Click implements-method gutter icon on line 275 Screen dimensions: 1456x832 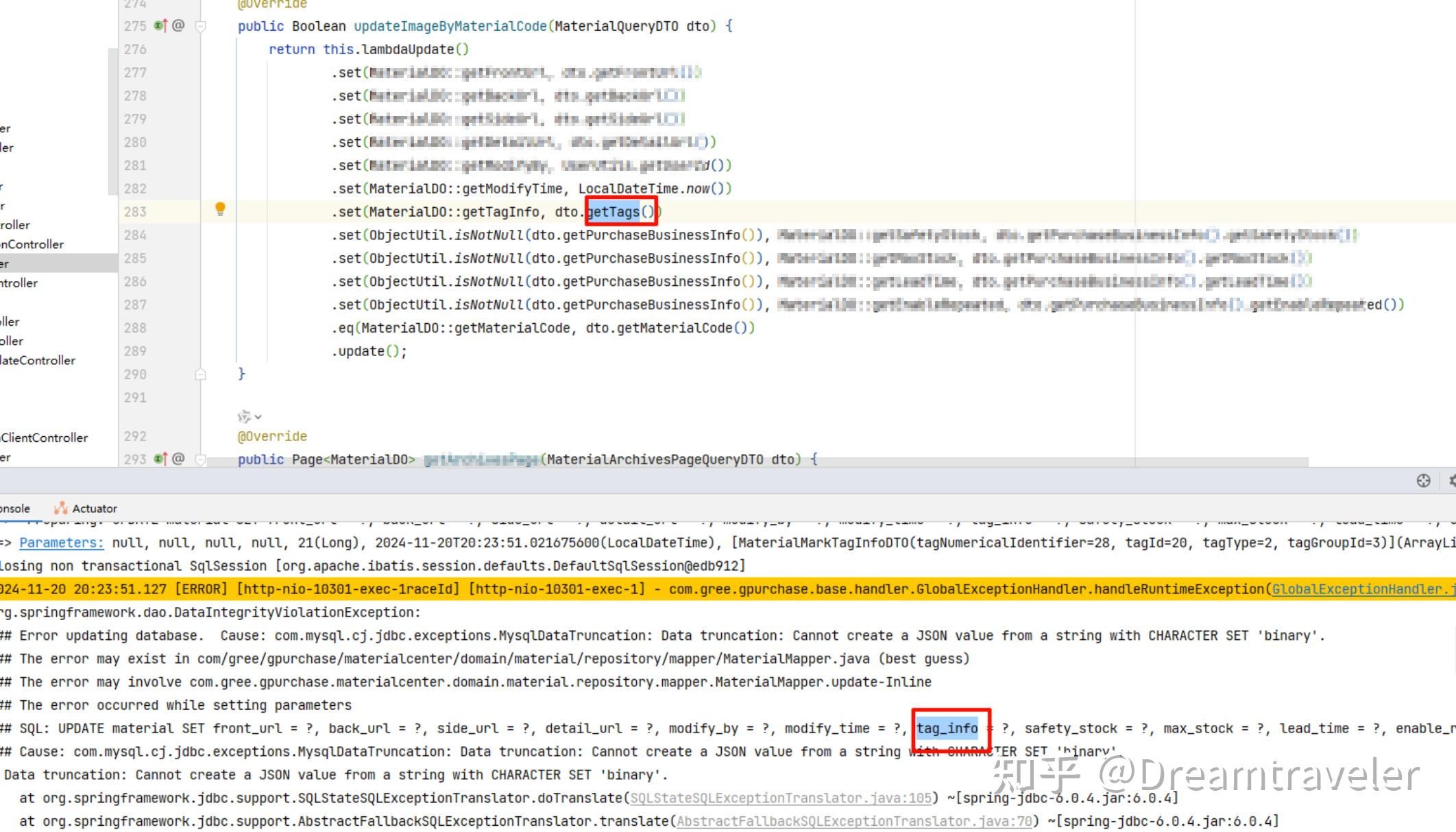pos(160,26)
